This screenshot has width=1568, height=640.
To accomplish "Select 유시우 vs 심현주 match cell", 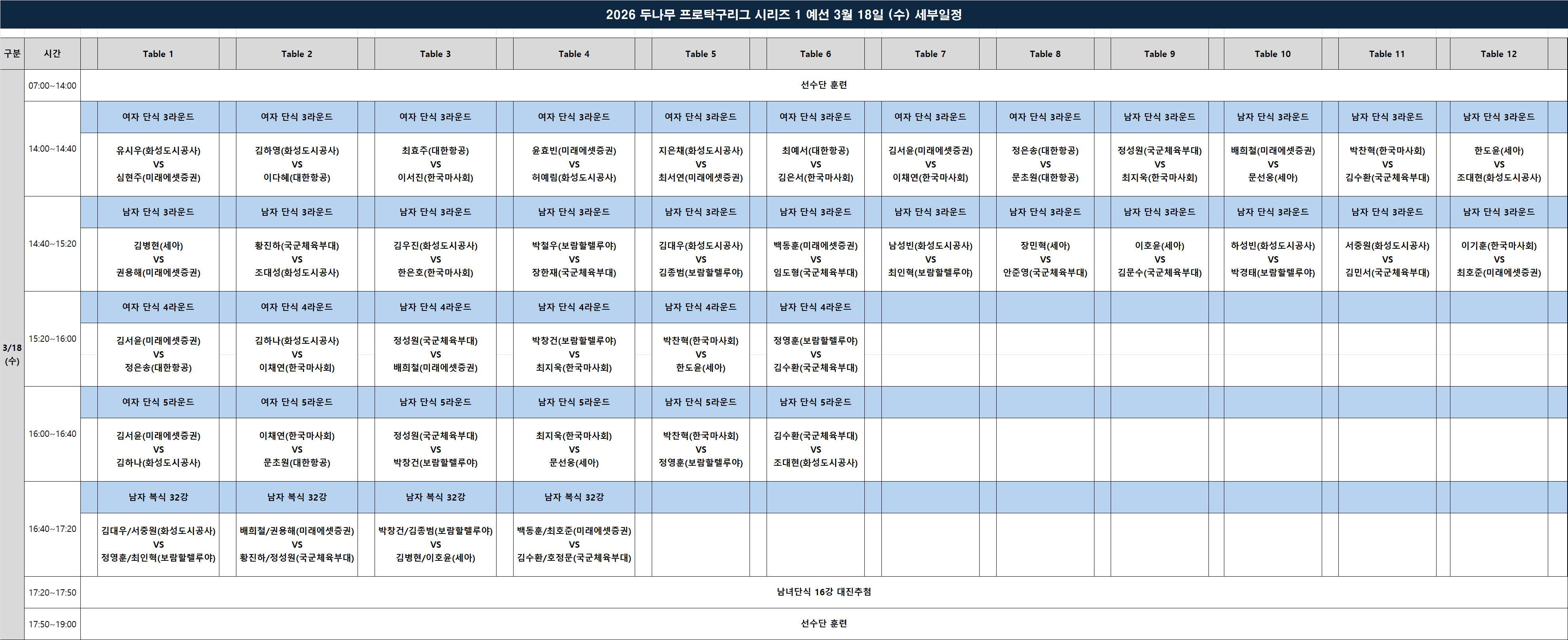I will [158, 164].
